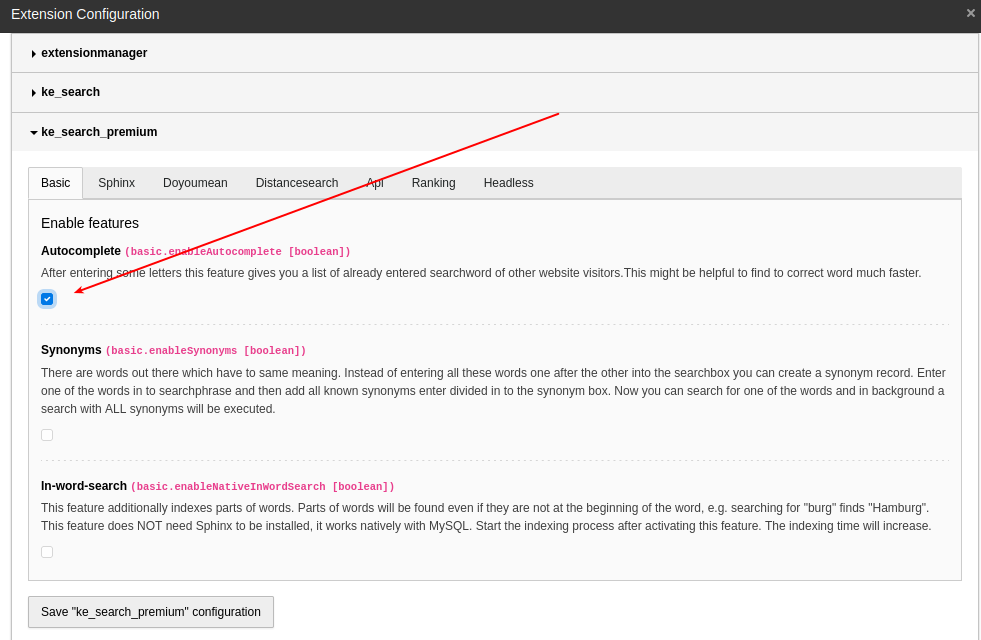Select the Basic tab
Viewport: 981px width, 640px height.
[55, 183]
